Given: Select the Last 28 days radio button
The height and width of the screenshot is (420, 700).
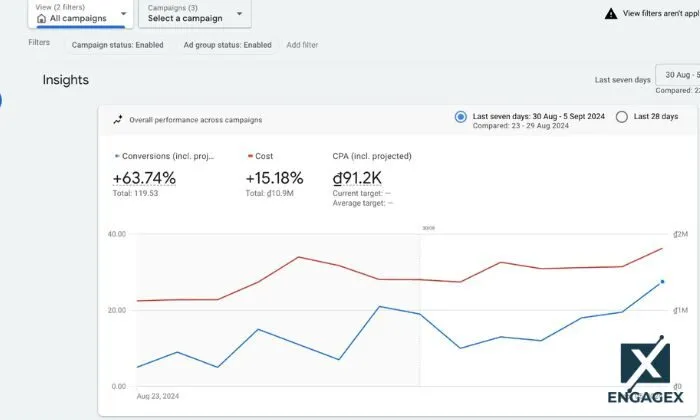Looking at the screenshot, I should 621,117.
